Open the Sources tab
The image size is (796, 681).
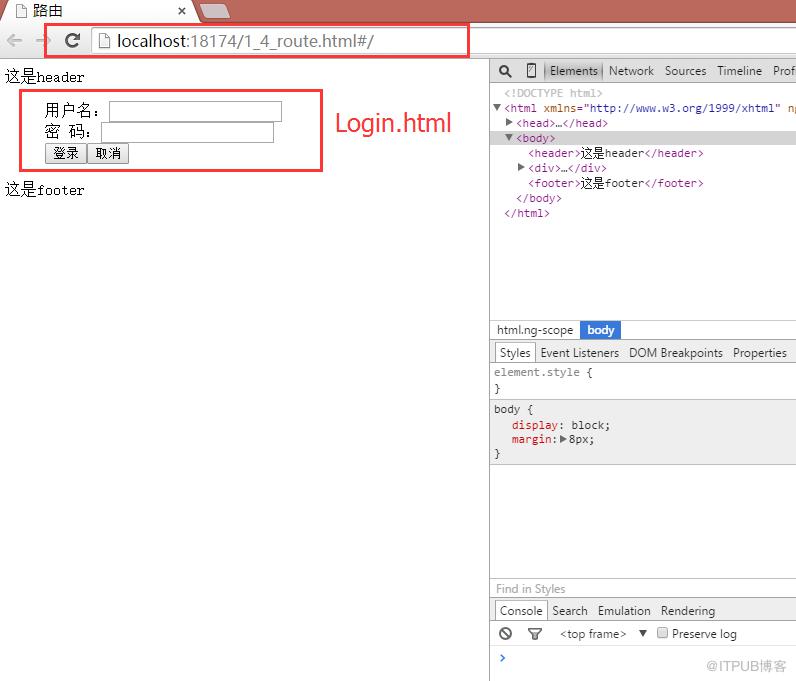685,71
